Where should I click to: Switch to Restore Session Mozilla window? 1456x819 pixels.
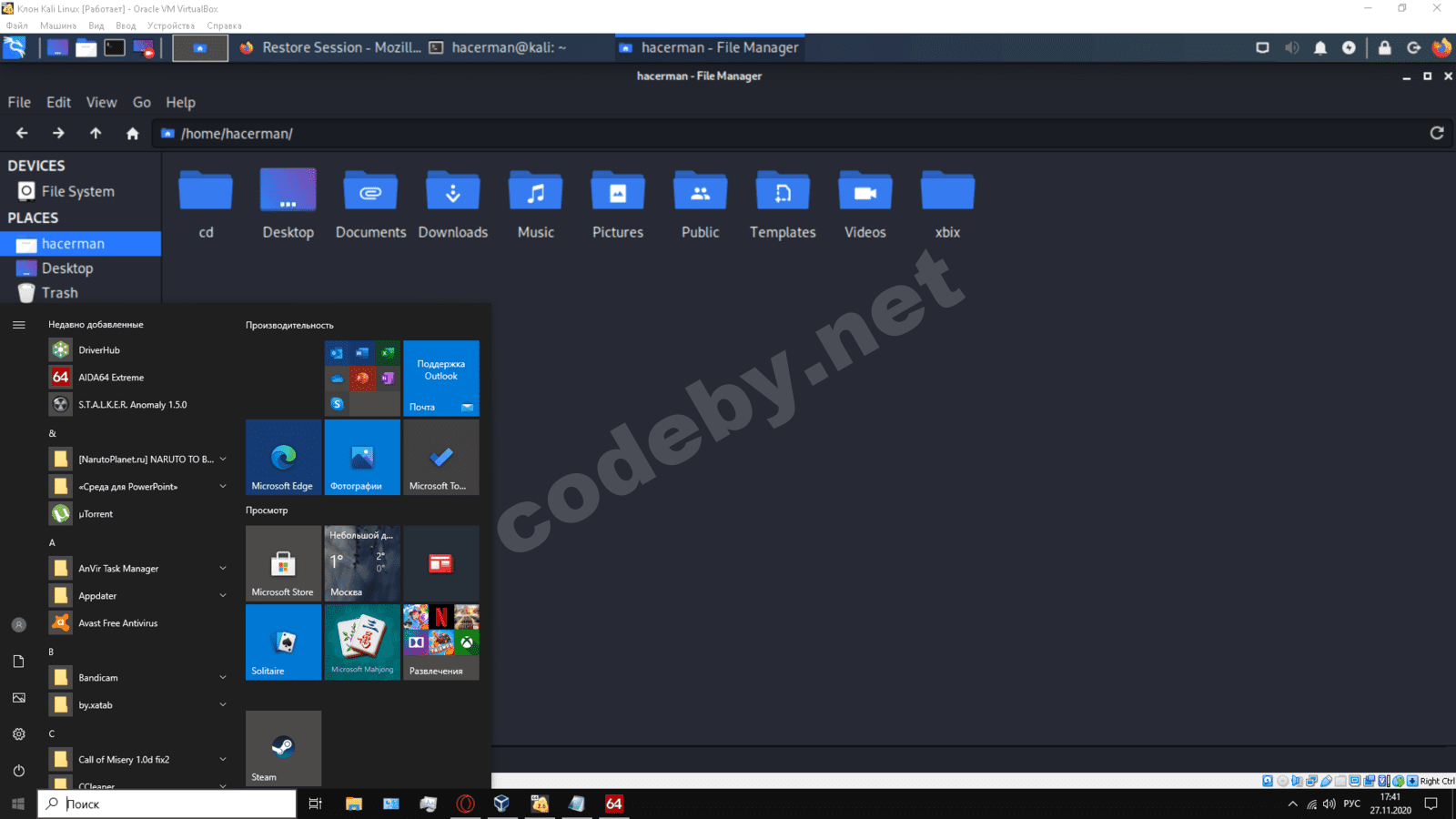331,47
